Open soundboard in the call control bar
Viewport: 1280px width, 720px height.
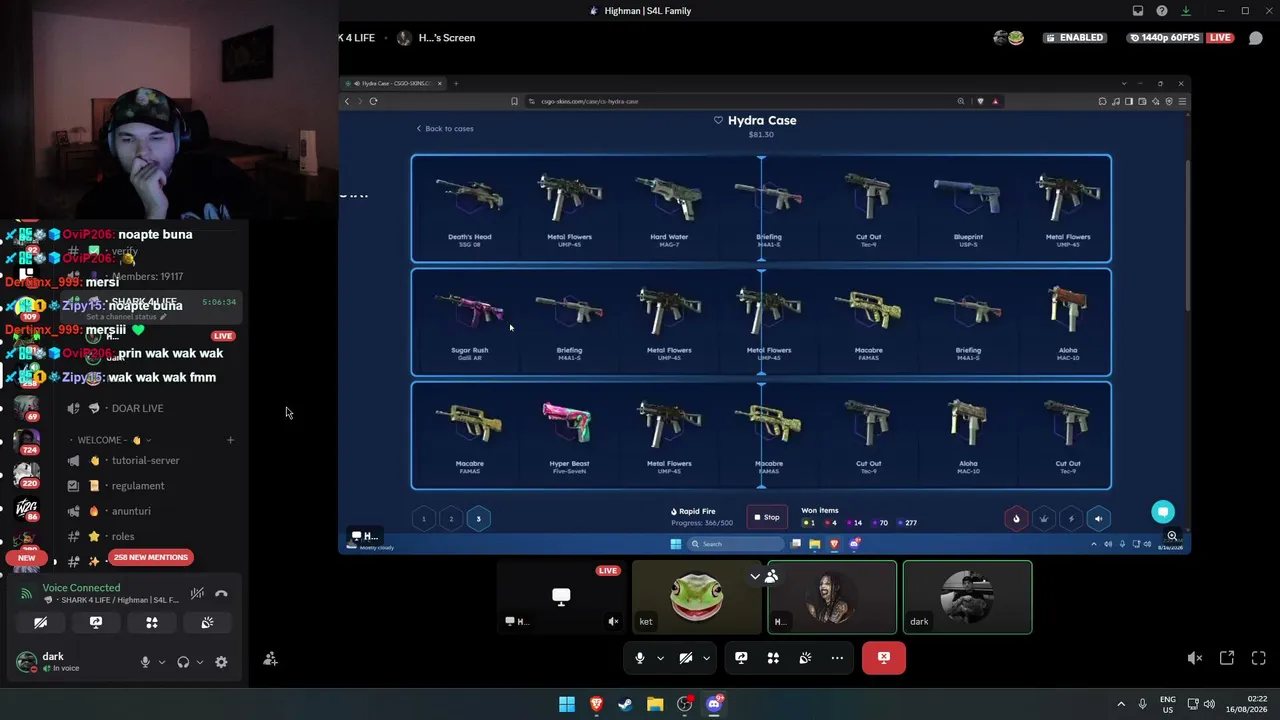805,658
